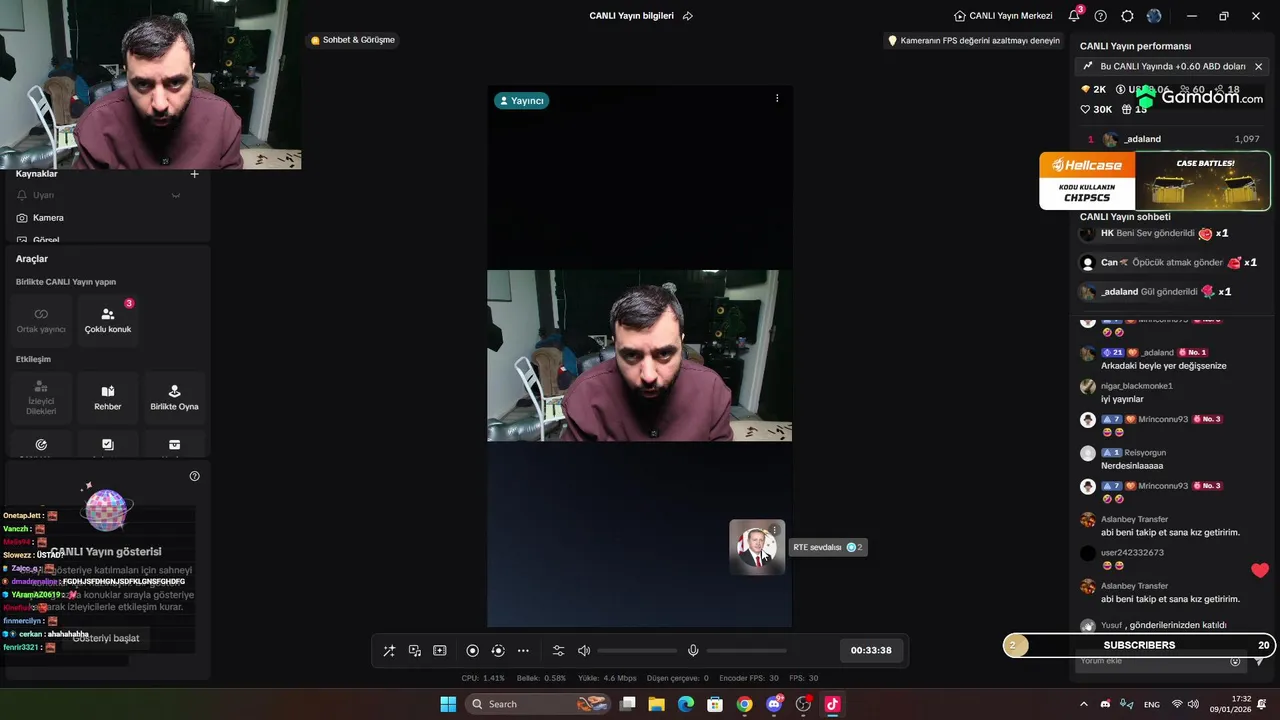
Task: Open the Sohbet & Görüşme tab
Action: pos(352,40)
